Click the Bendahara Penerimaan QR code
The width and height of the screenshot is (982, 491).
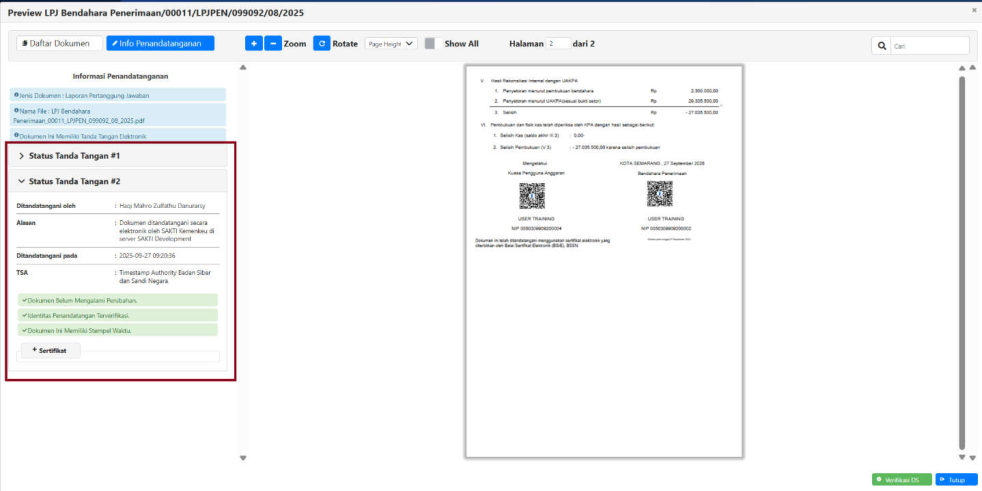(661, 194)
